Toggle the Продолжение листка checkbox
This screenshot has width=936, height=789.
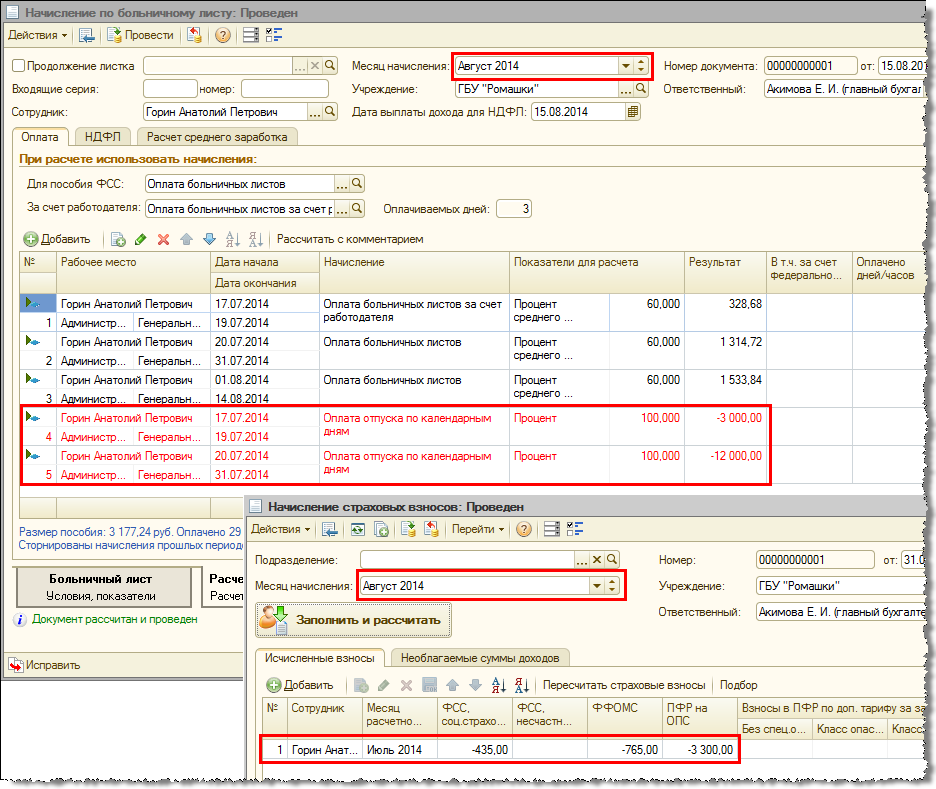tap(18, 66)
